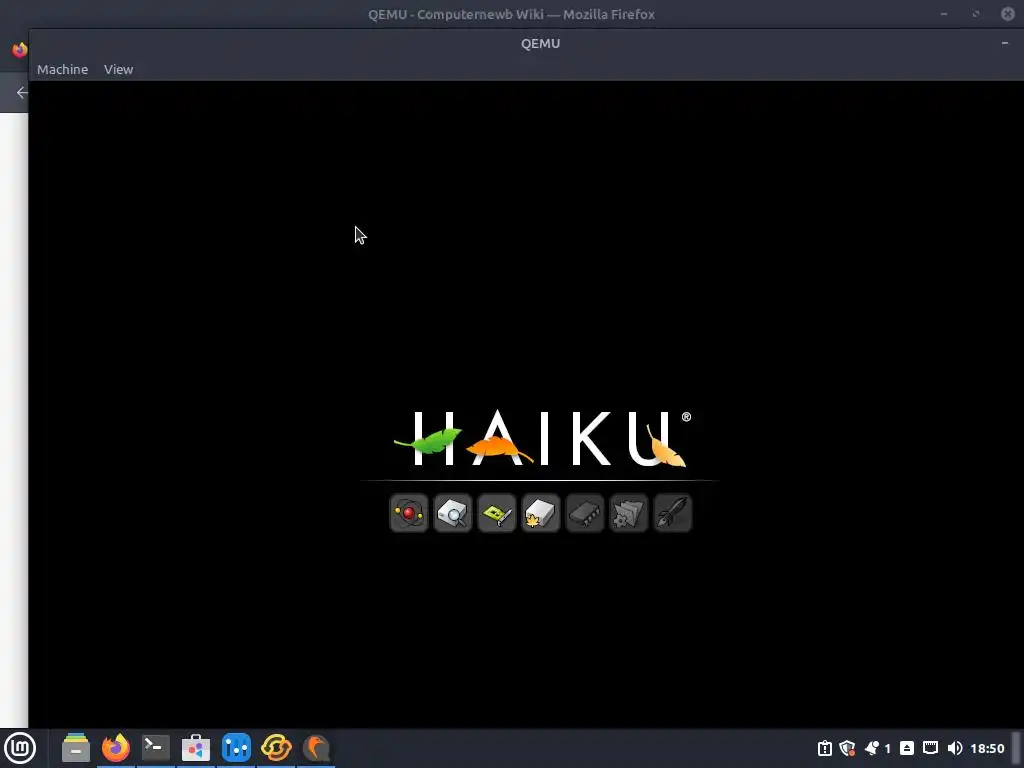Screen dimensions: 1024x768
Task: Click the Firefox back arrow behind QEMU
Action: tap(22, 93)
